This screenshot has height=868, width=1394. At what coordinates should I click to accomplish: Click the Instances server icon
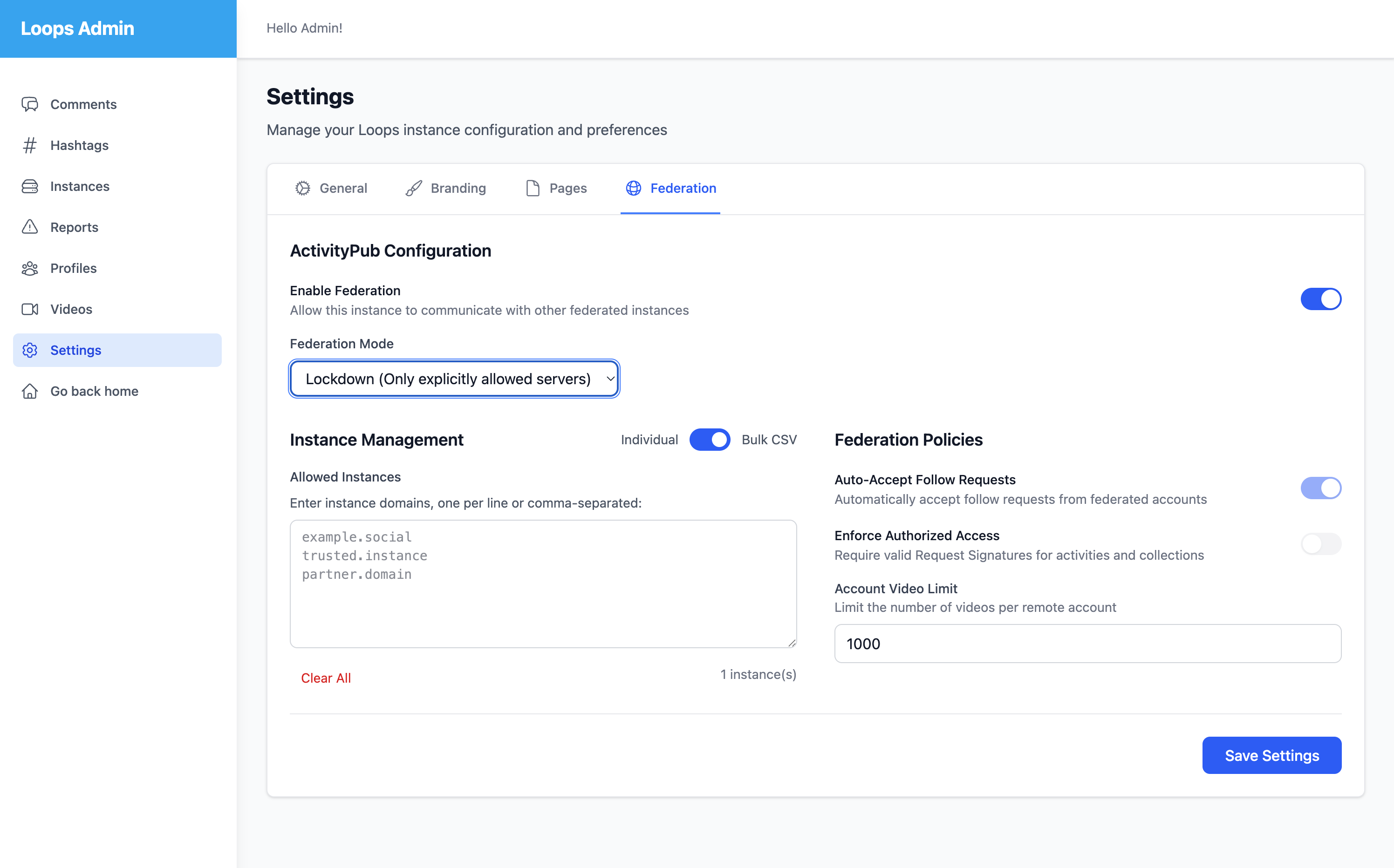[x=30, y=186]
